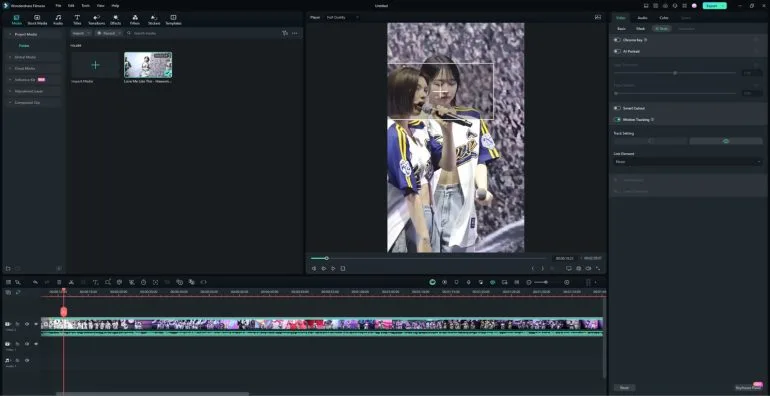This screenshot has height=396, width=770.
Task: Click the split scissors icon in timeline toolbar
Action: point(71,282)
